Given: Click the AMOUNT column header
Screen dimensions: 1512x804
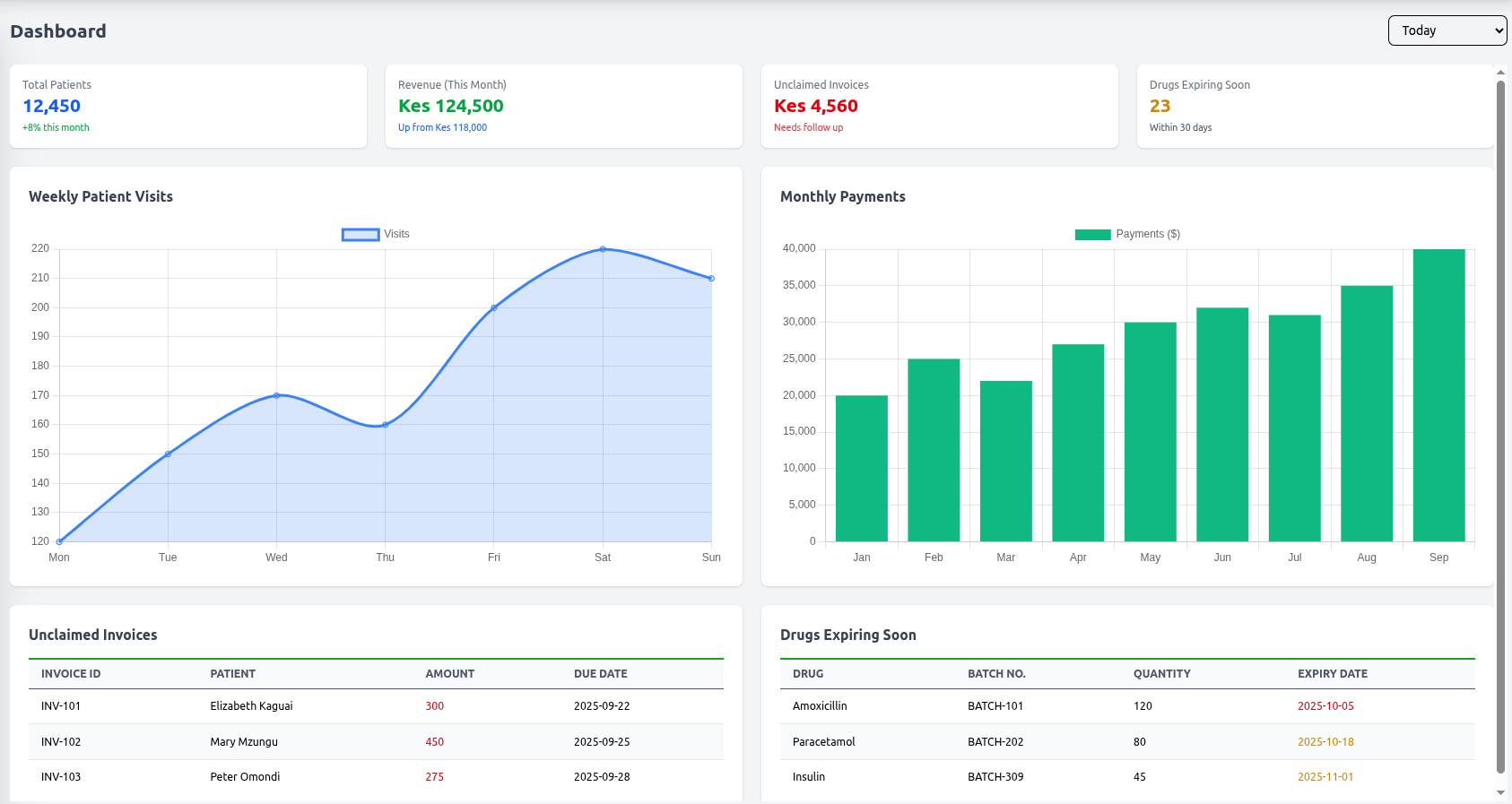Looking at the screenshot, I should click(x=450, y=674).
